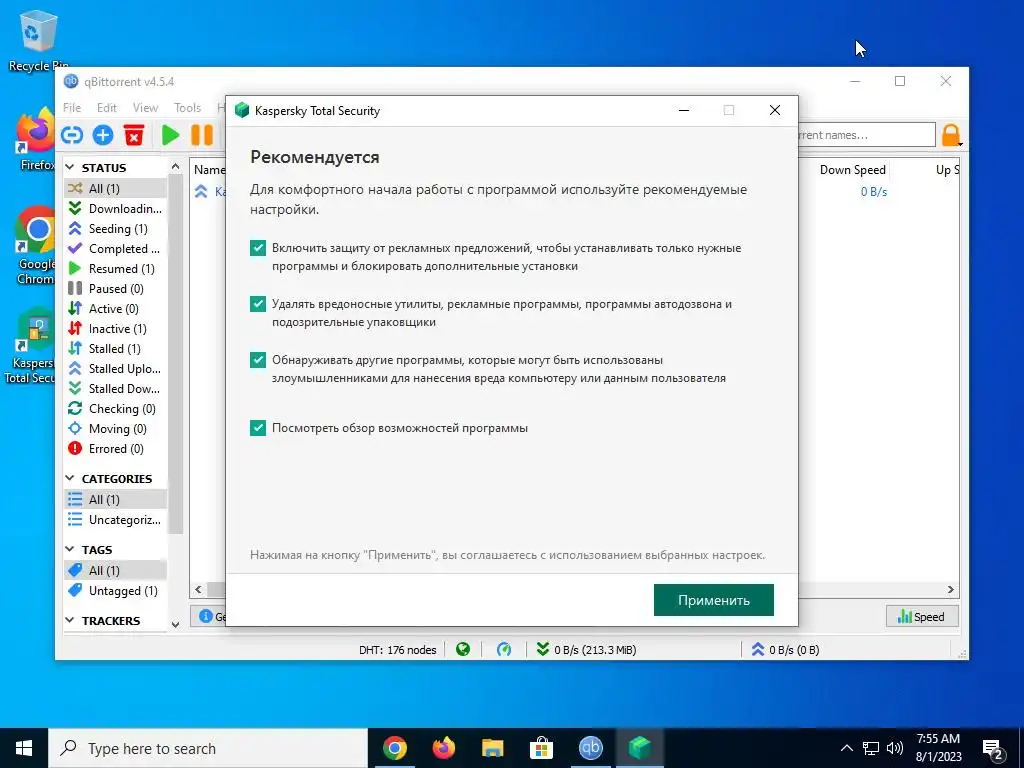Select Stalled Uploading status filter

point(115,369)
